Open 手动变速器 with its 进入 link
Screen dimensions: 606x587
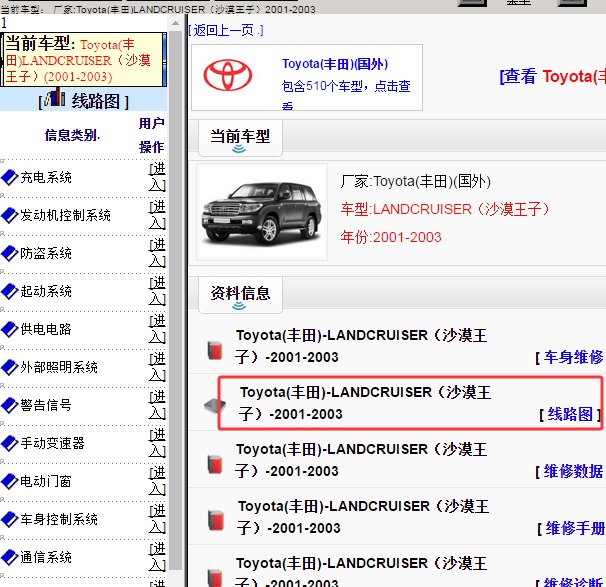pyautogui.click(x=157, y=443)
